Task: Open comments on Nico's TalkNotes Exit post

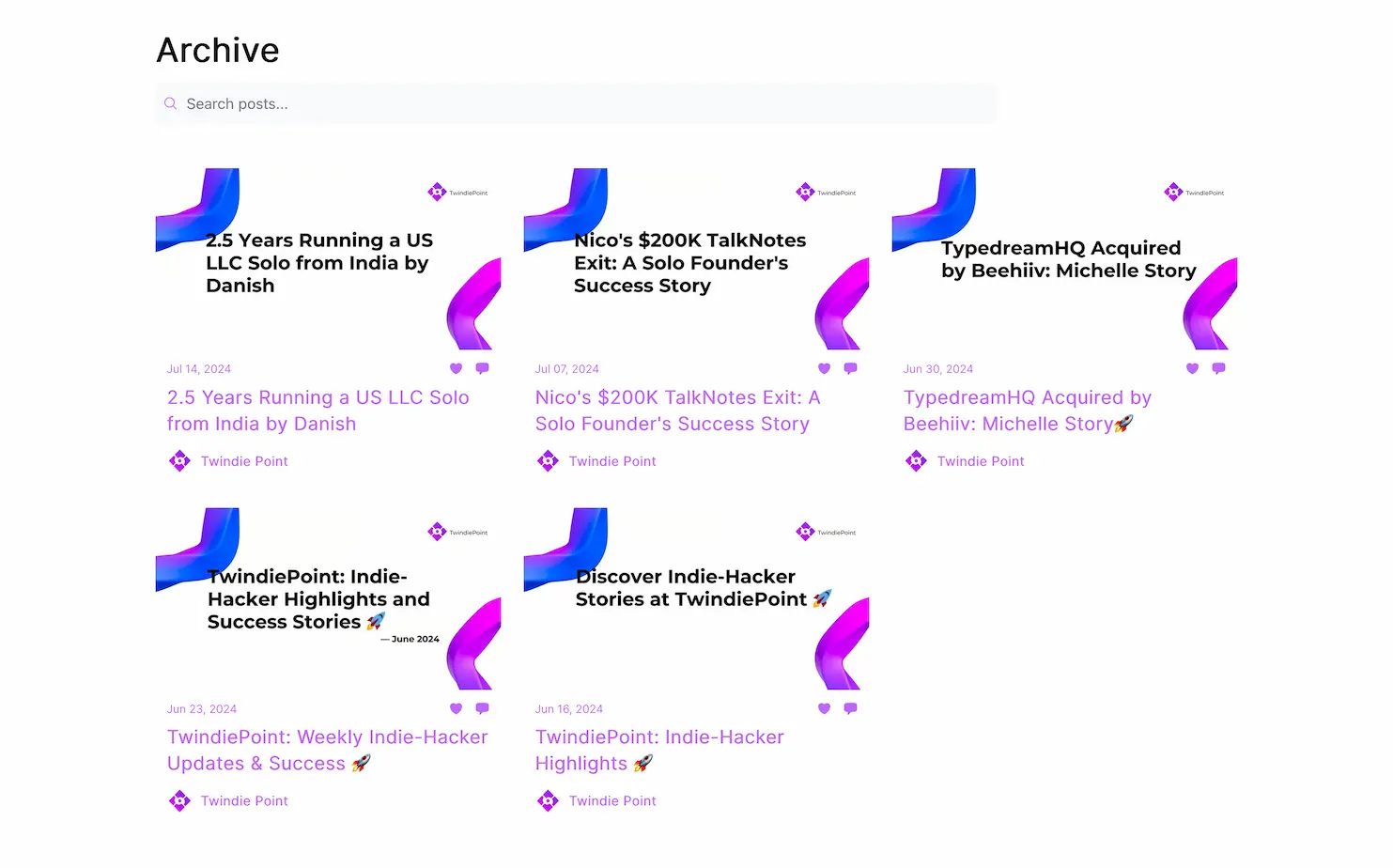Action: tap(850, 368)
